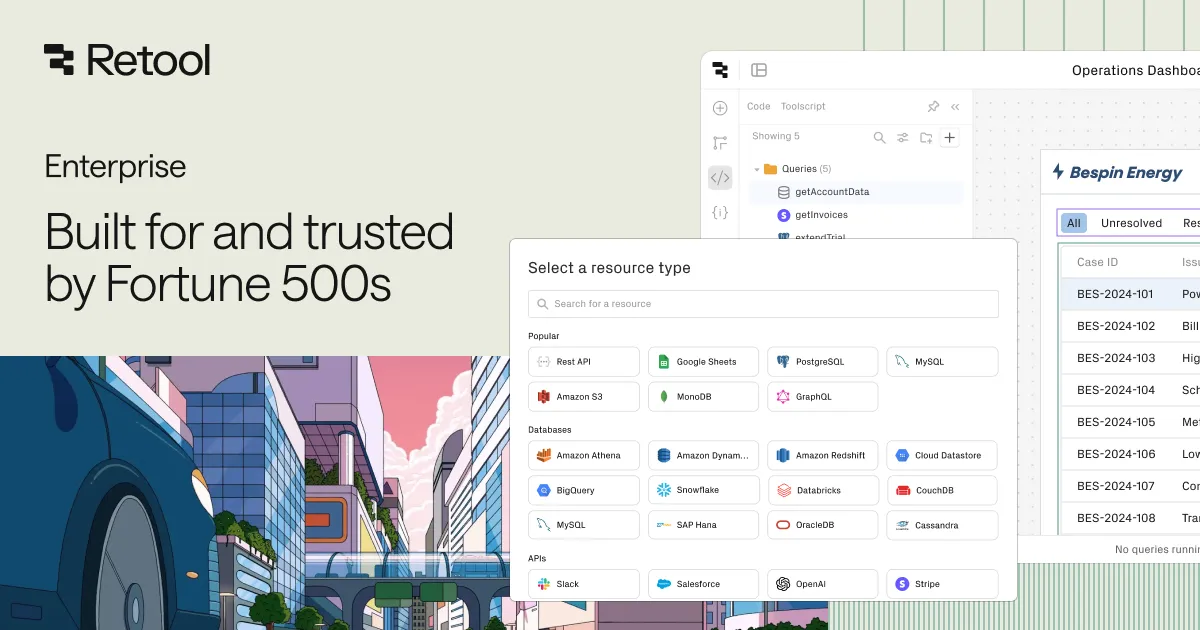Toggle the left sidebar panel layout icon

[x=759, y=70]
